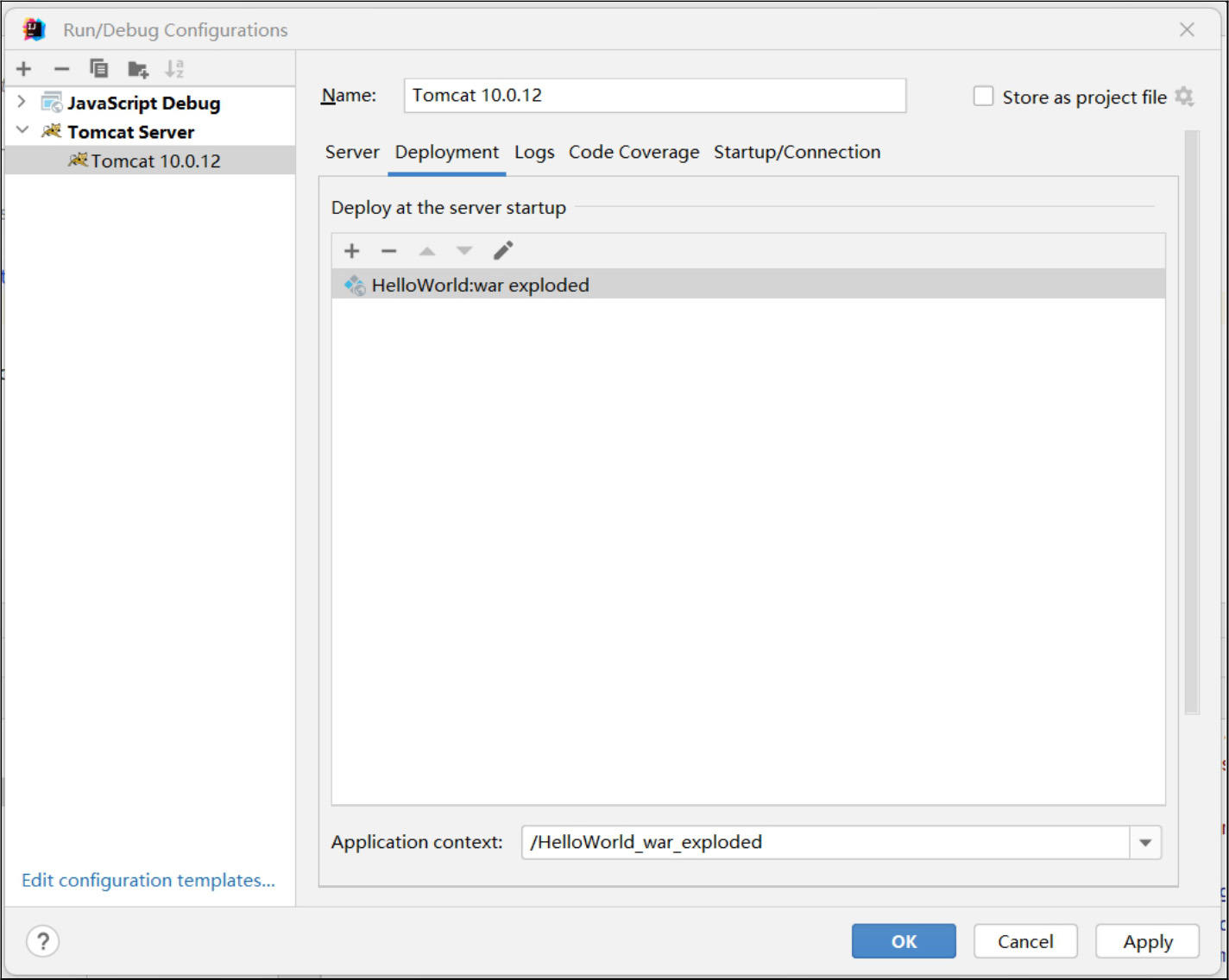
Task: Click into the Name text field
Action: pyautogui.click(x=654, y=96)
